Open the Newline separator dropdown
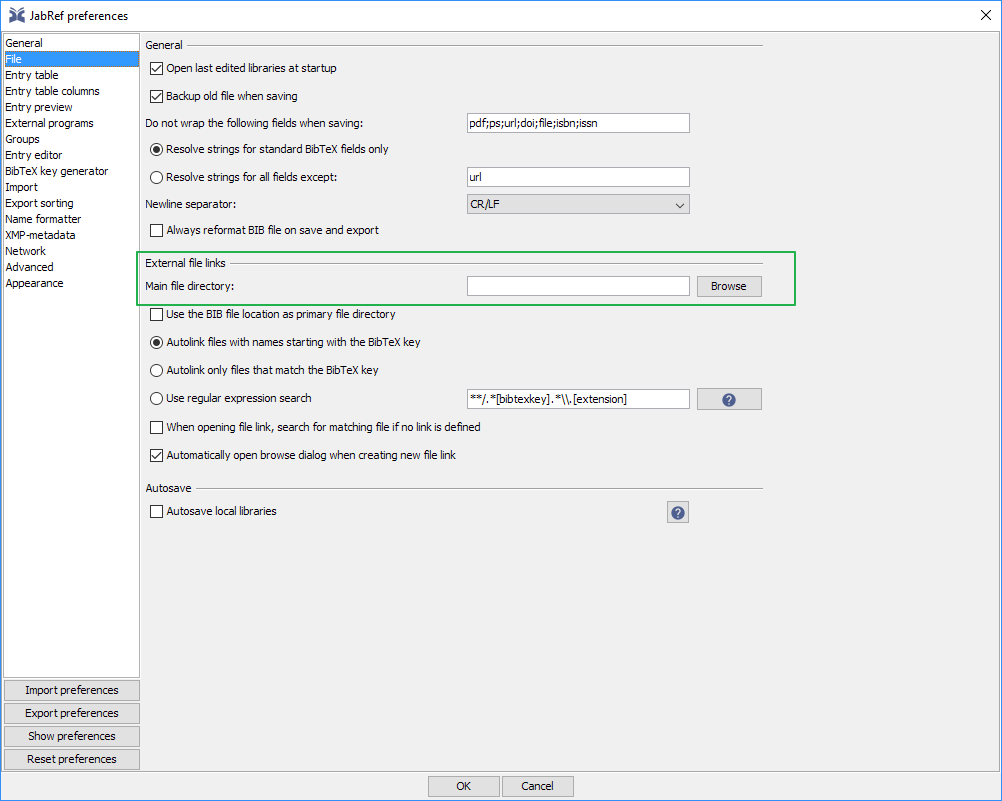 click(x=578, y=205)
